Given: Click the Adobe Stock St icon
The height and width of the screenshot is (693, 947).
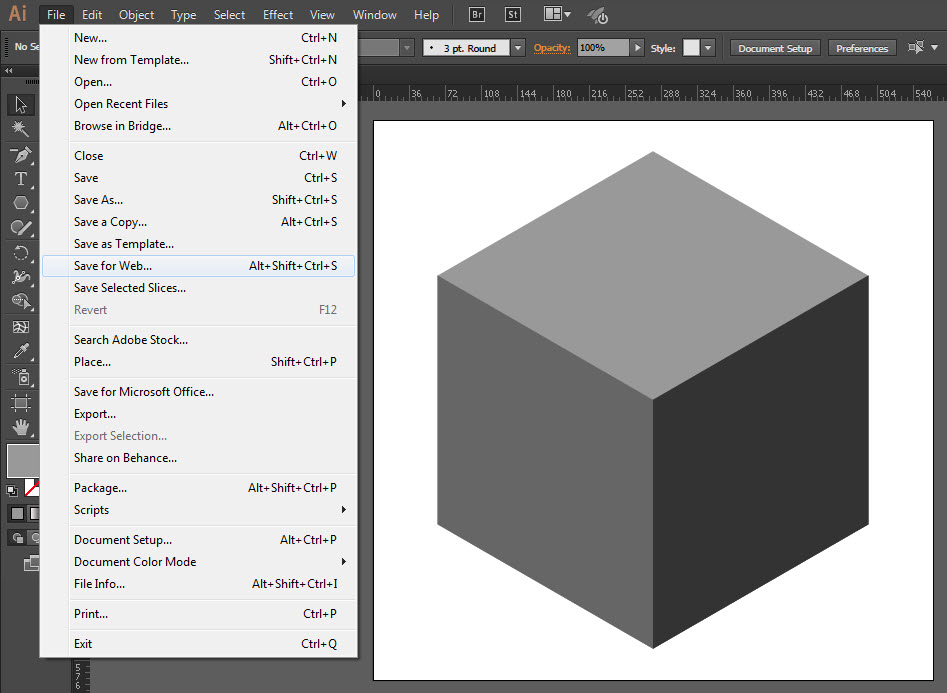Looking at the screenshot, I should pos(512,15).
